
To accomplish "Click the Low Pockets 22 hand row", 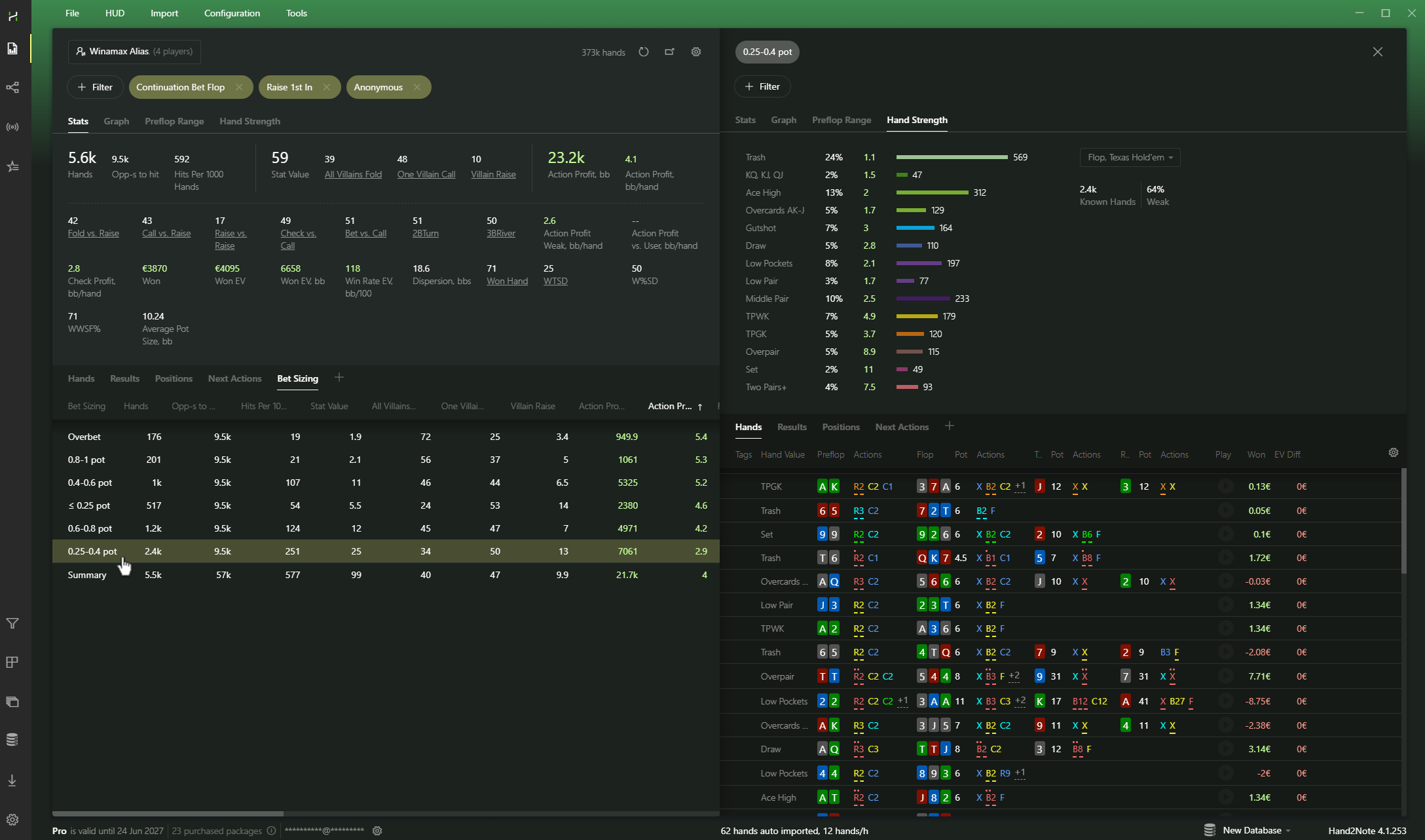I will pos(1060,701).
